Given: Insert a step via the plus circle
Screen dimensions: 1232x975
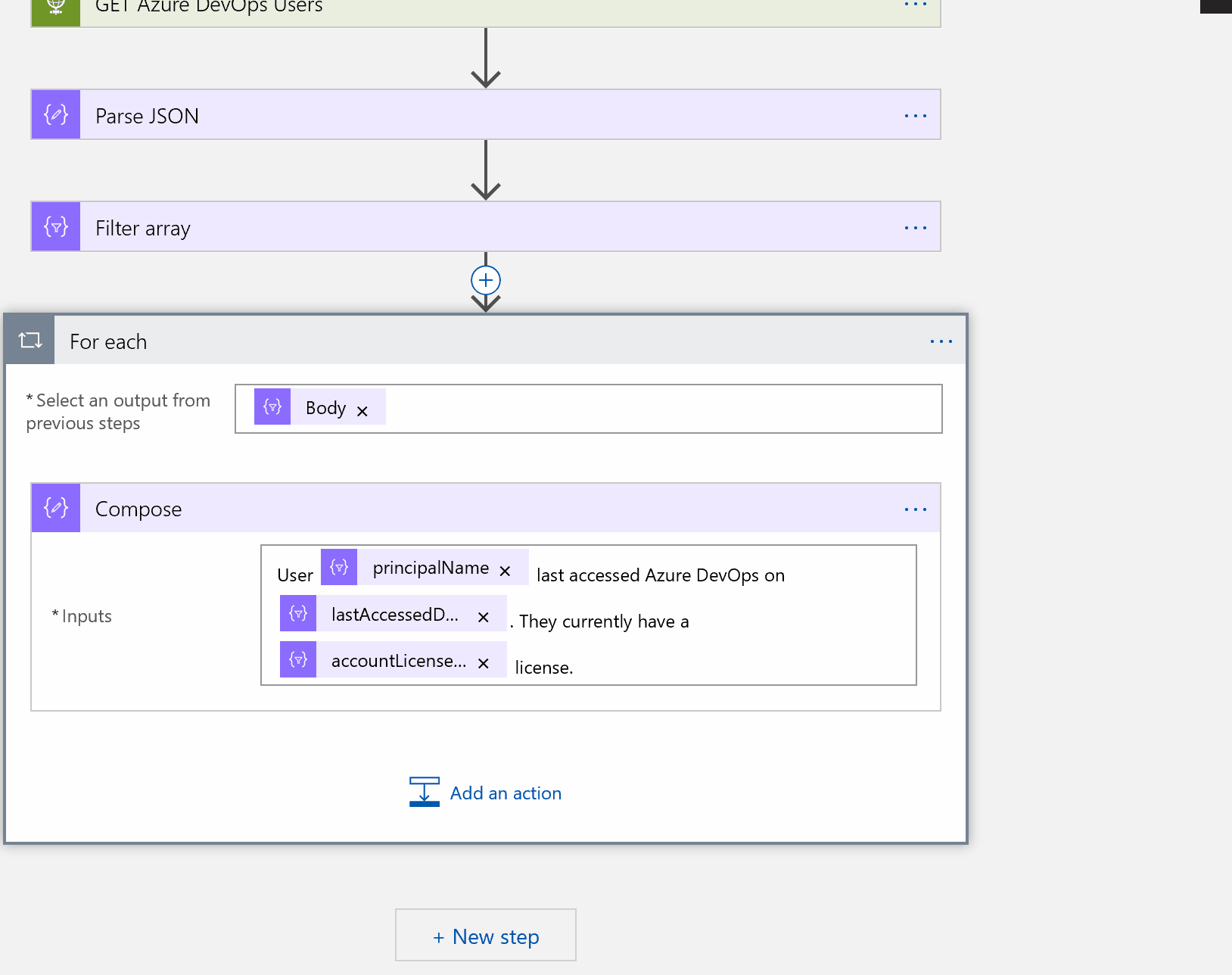Looking at the screenshot, I should (x=486, y=280).
